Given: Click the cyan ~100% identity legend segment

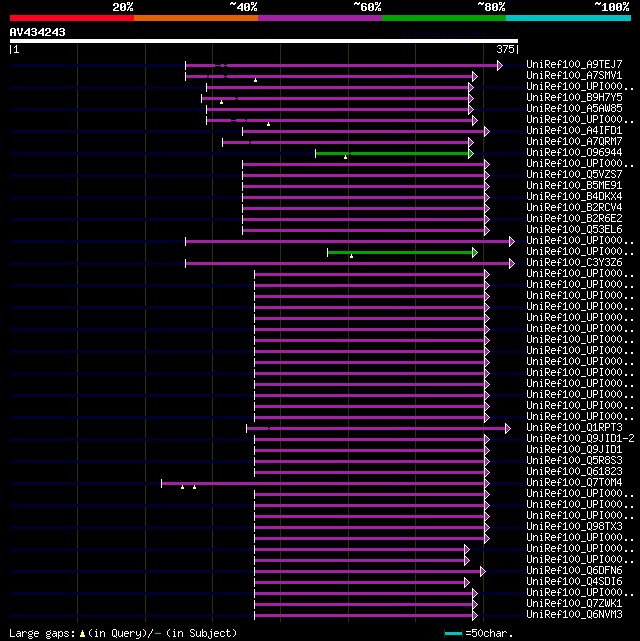Looking at the screenshot, I should pos(568,18).
